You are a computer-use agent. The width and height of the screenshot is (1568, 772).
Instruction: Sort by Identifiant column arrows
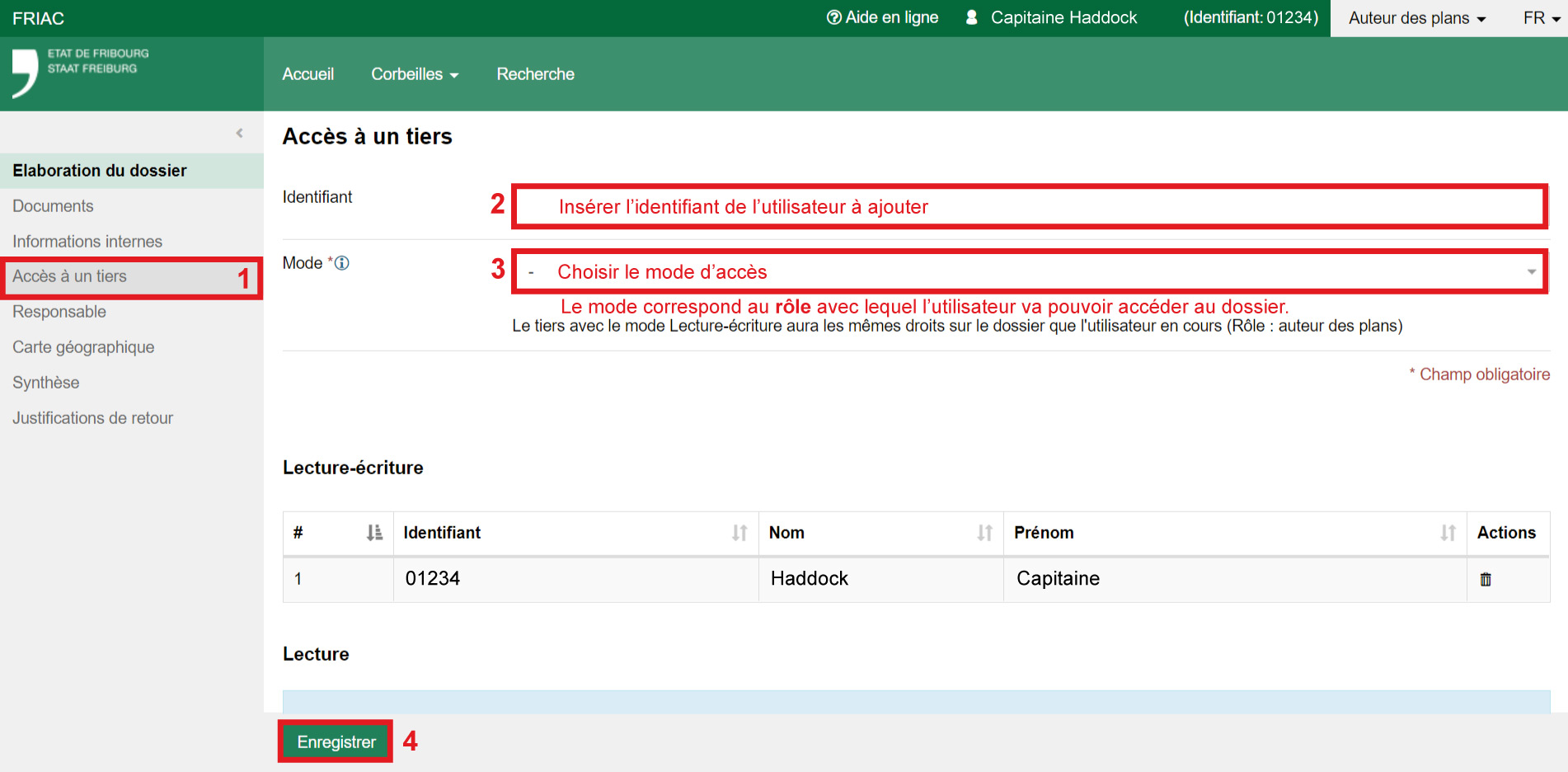pyautogui.click(x=739, y=533)
